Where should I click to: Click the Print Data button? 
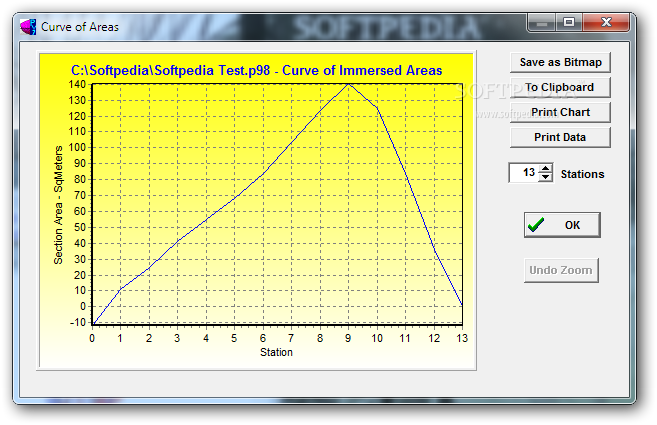[560, 137]
